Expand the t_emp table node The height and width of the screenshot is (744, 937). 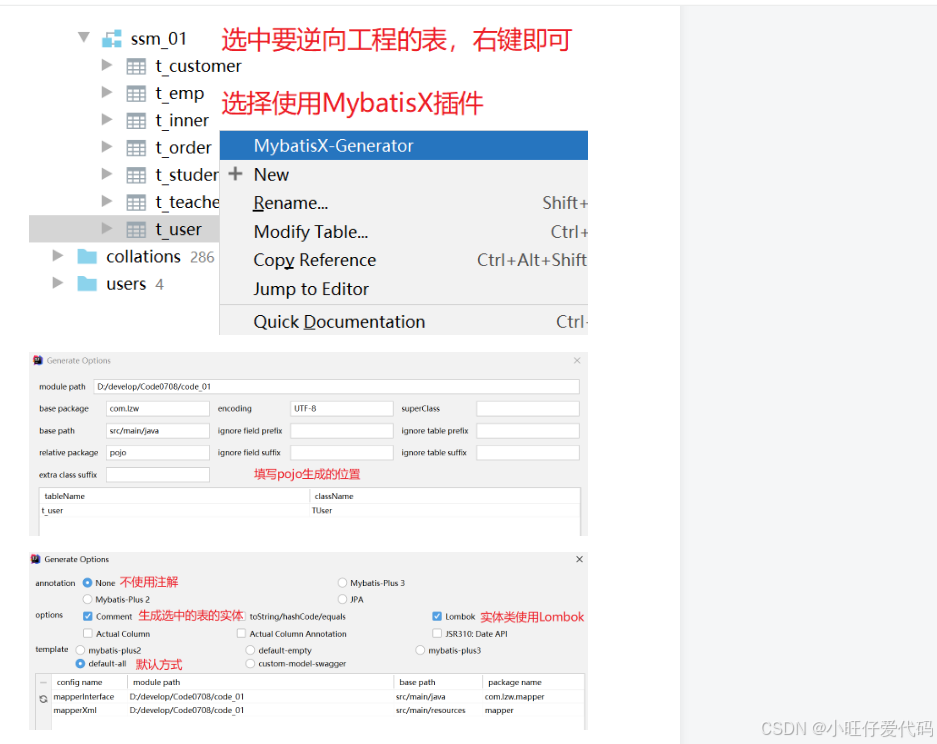tap(107, 92)
